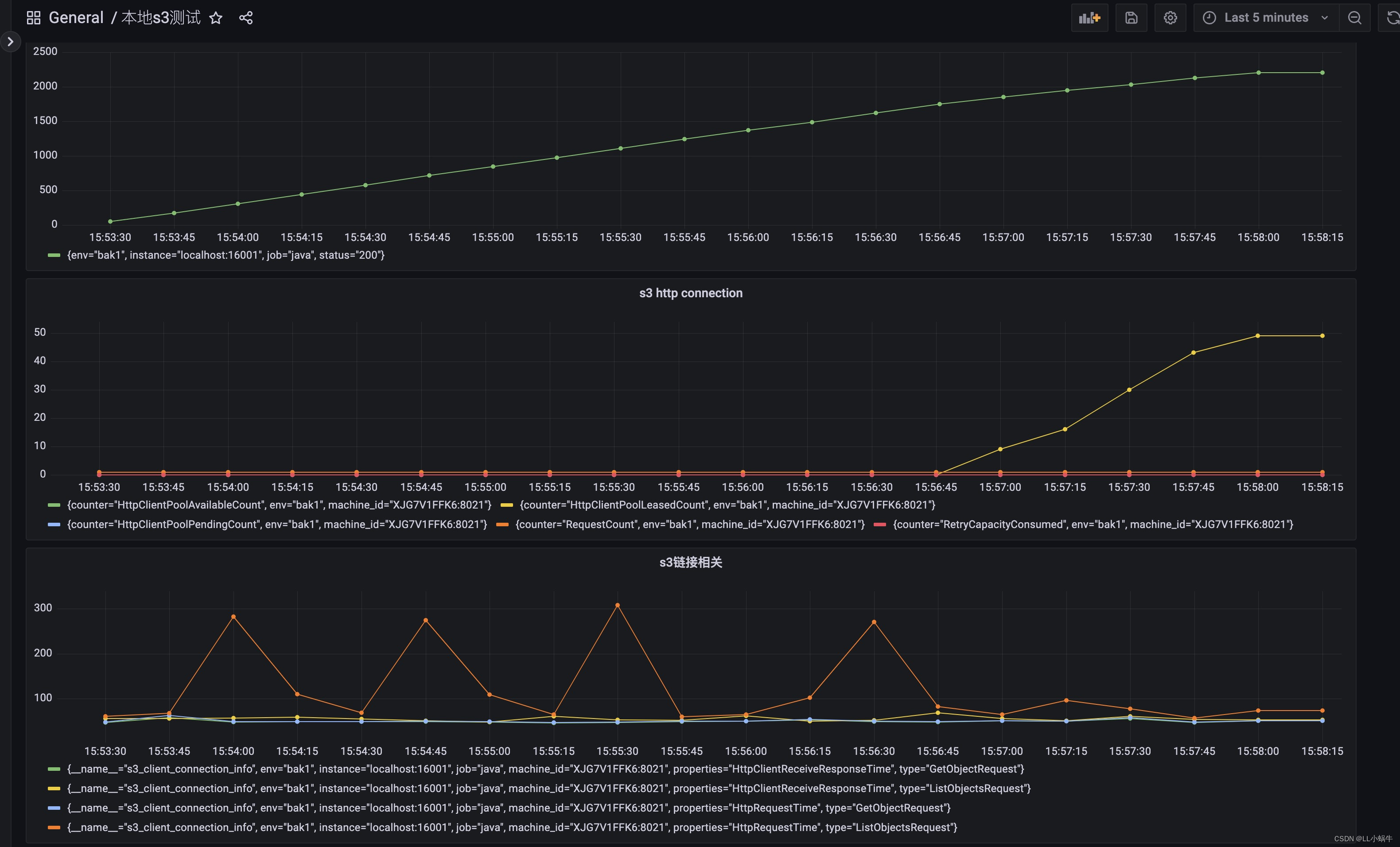This screenshot has width=1400, height=847.
Task: Click orange swatch of ListObjectsRequest HttpRequestTime
Action: 54,828
